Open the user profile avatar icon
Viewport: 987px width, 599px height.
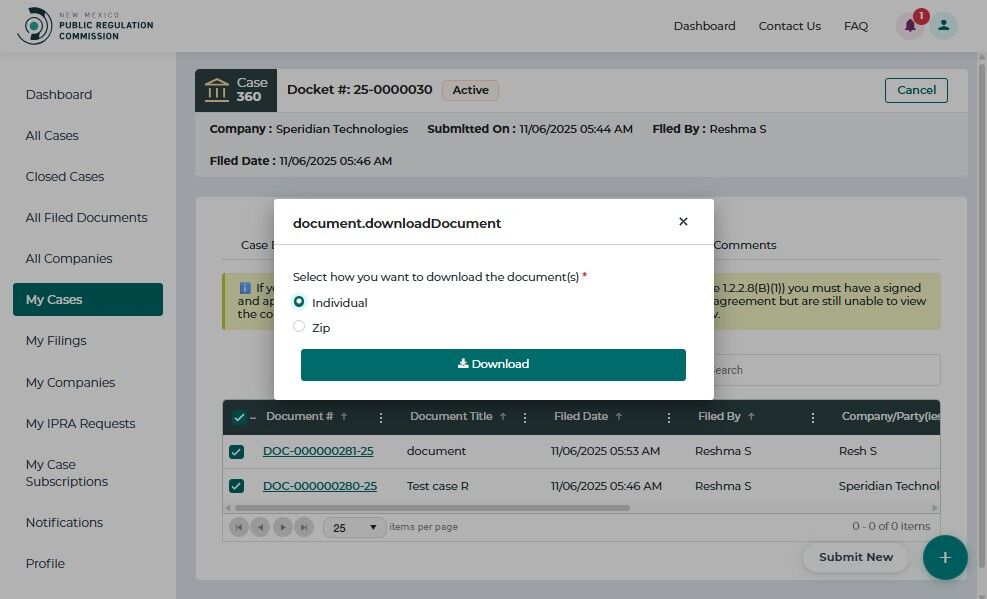(x=944, y=26)
